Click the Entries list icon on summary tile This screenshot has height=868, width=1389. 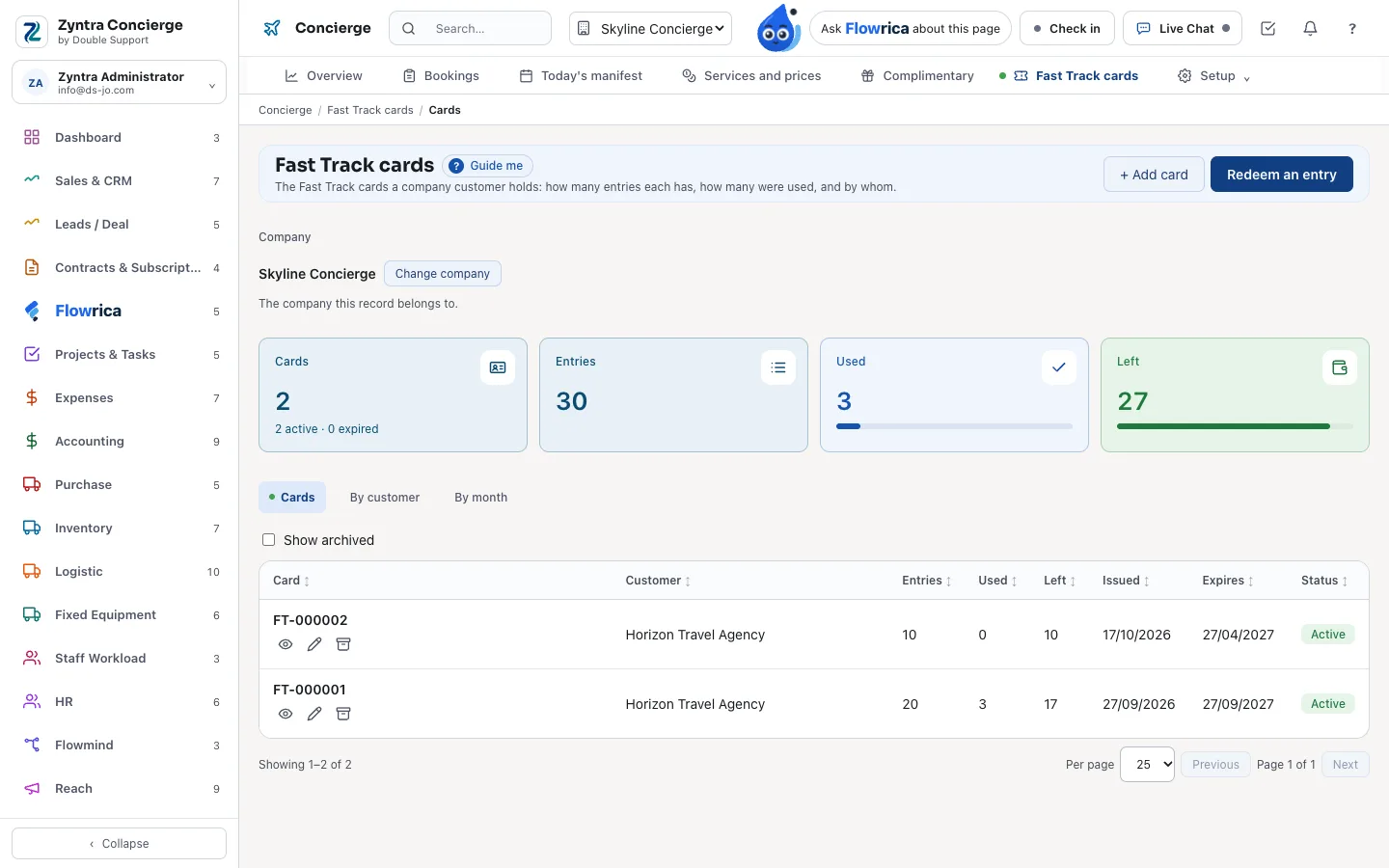click(x=778, y=367)
